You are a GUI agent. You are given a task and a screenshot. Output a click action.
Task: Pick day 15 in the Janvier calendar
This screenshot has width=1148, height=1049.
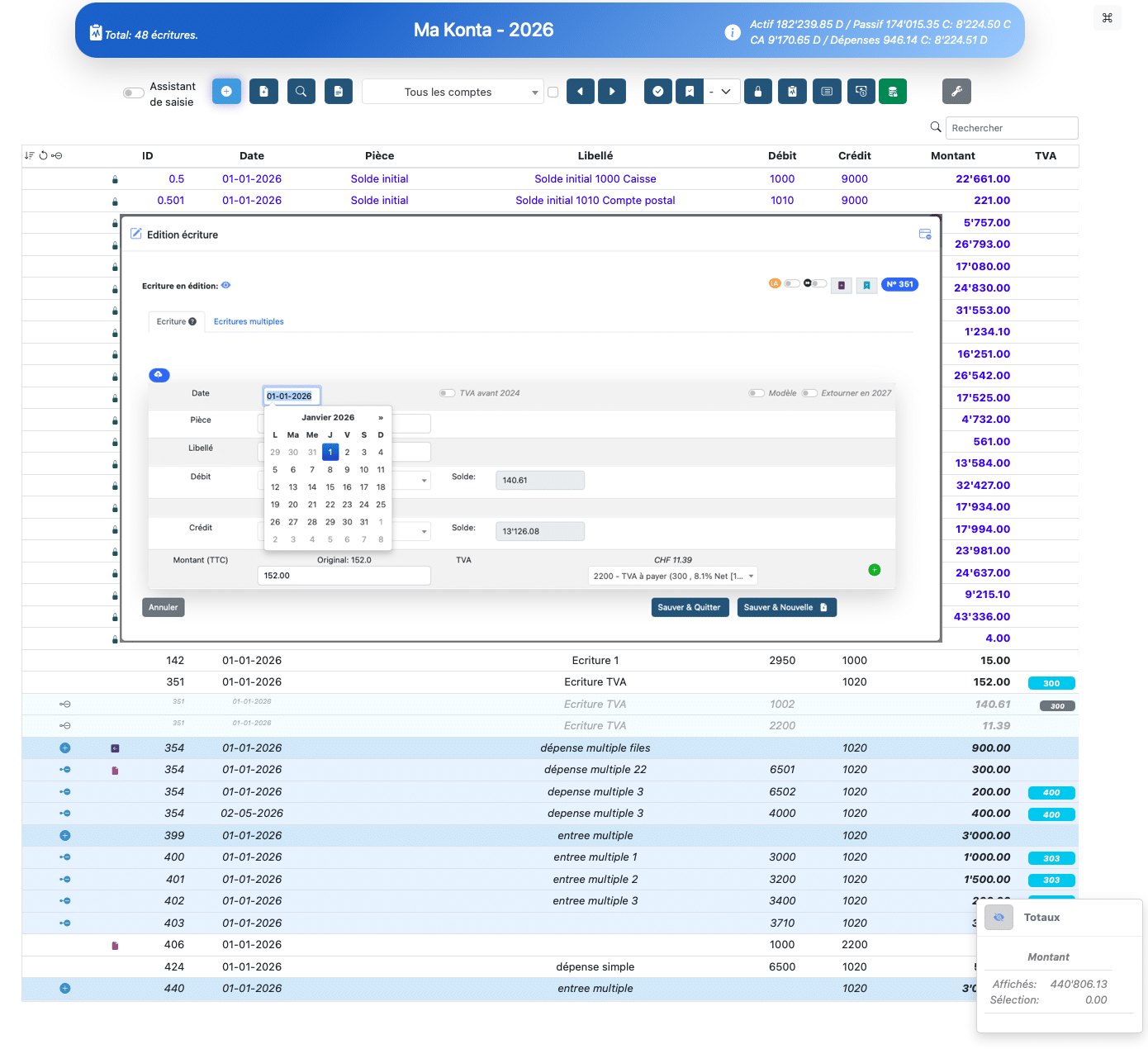[330, 487]
